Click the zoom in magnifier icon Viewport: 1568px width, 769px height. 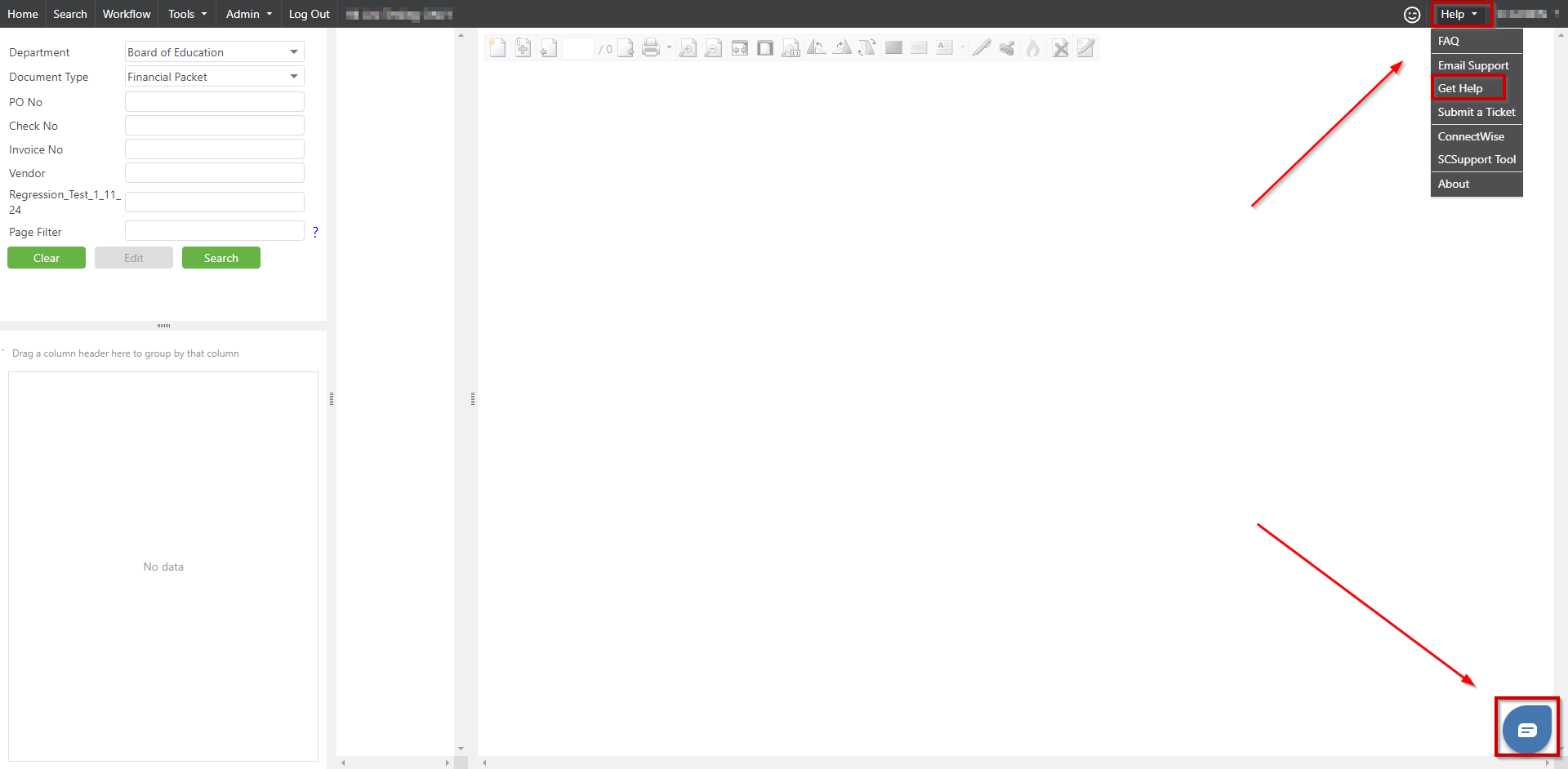tap(688, 48)
